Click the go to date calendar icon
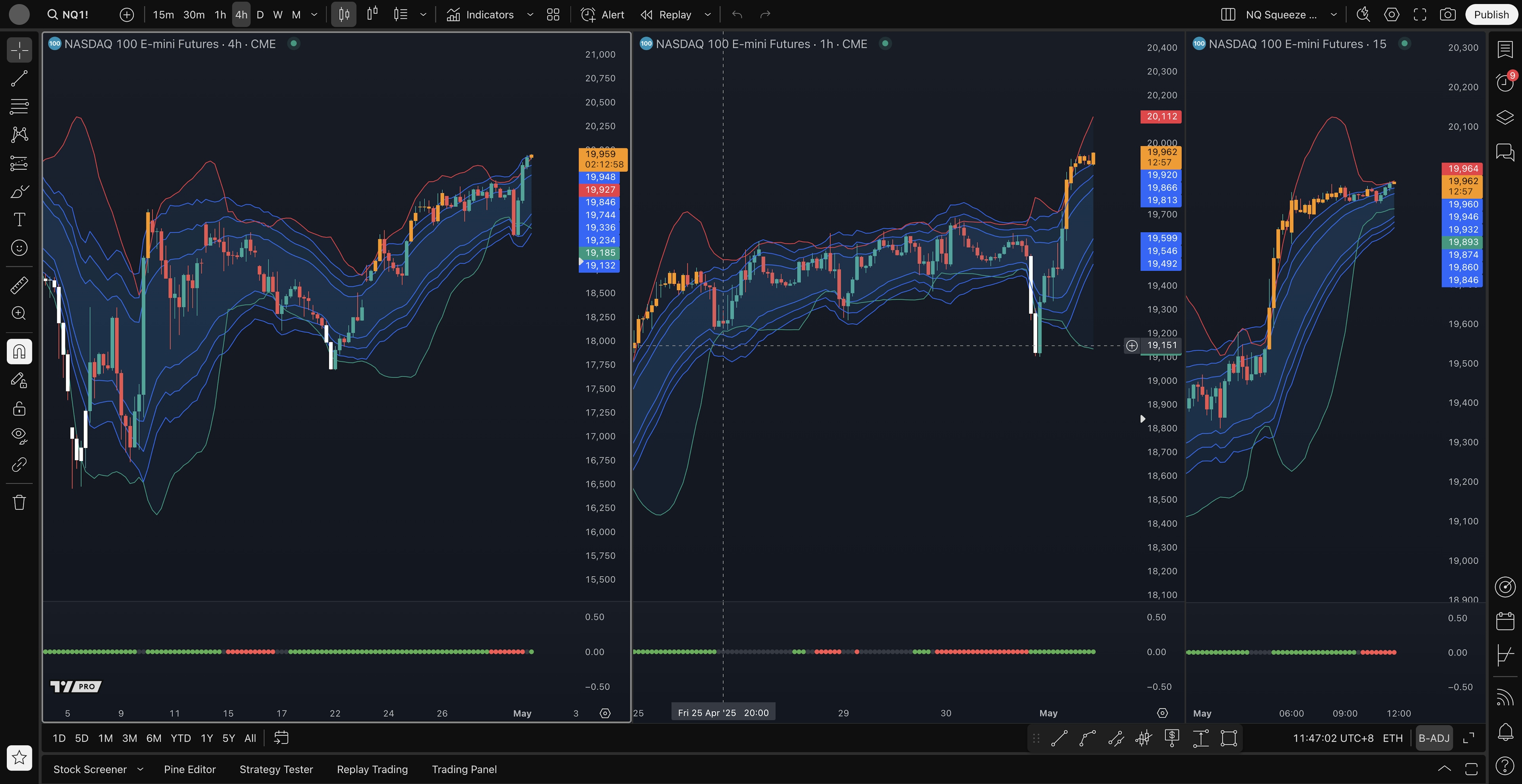 (x=281, y=738)
